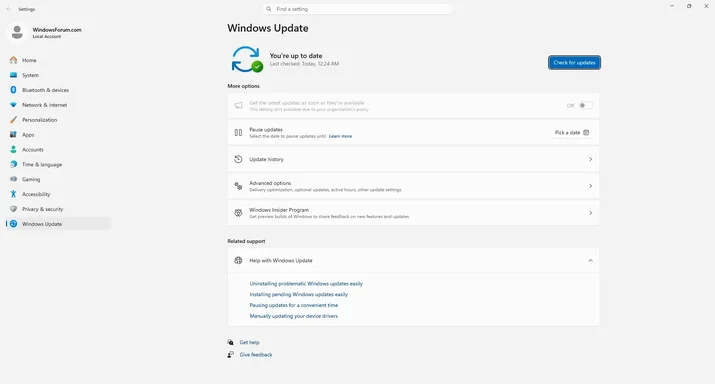Image resolution: width=715 pixels, height=384 pixels.
Task: Click the Give feedback icon
Action: click(231, 354)
